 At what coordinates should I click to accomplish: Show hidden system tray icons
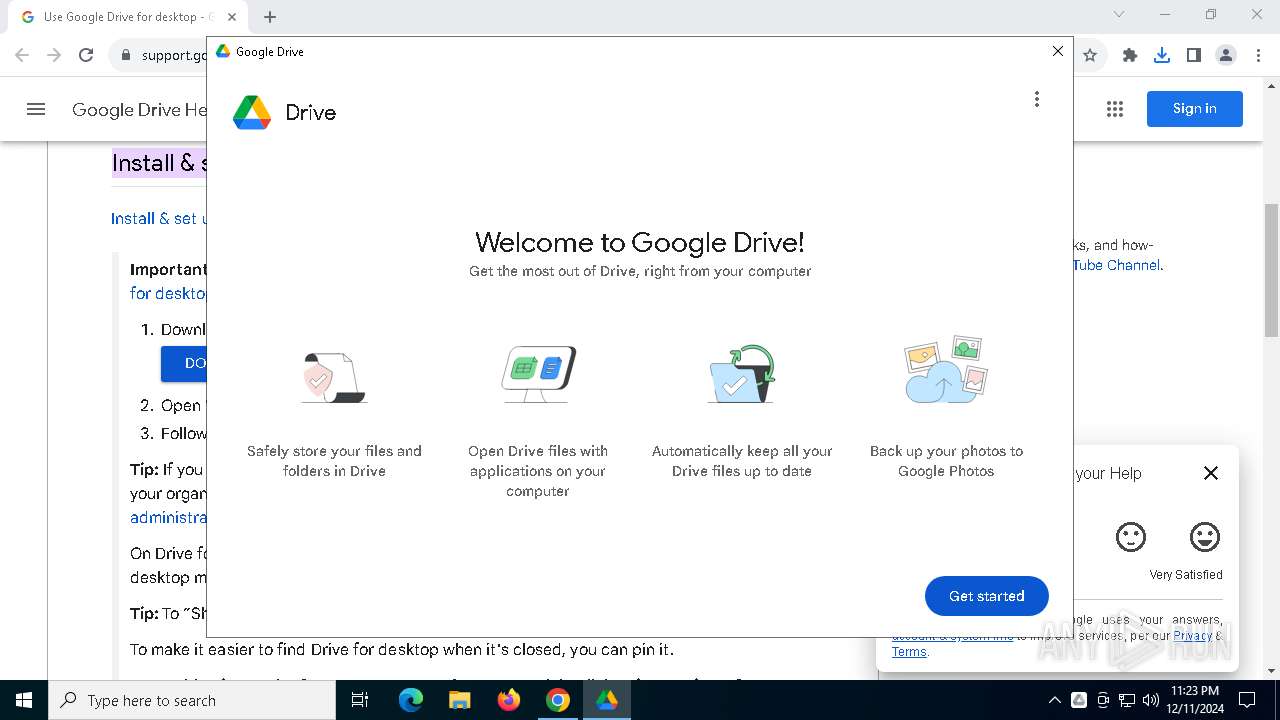[x=1055, y=700]
